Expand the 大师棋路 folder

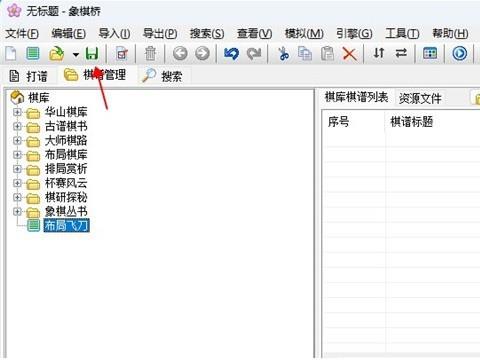tap(17, 141)
